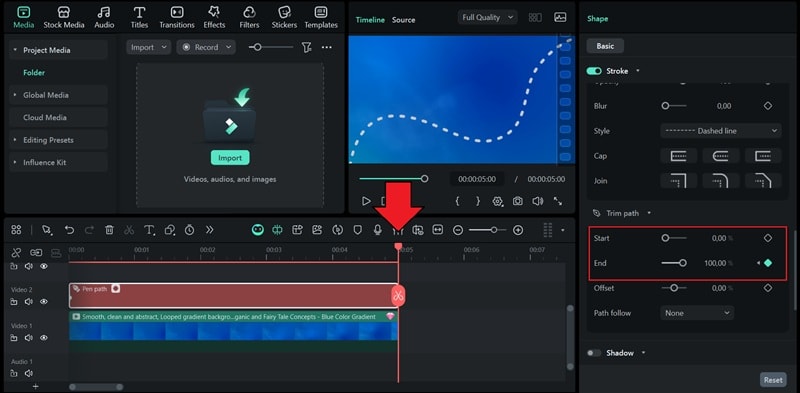Click the green Import button
The width and height of the screenshot is (800, 393).
tap(230, 158)
